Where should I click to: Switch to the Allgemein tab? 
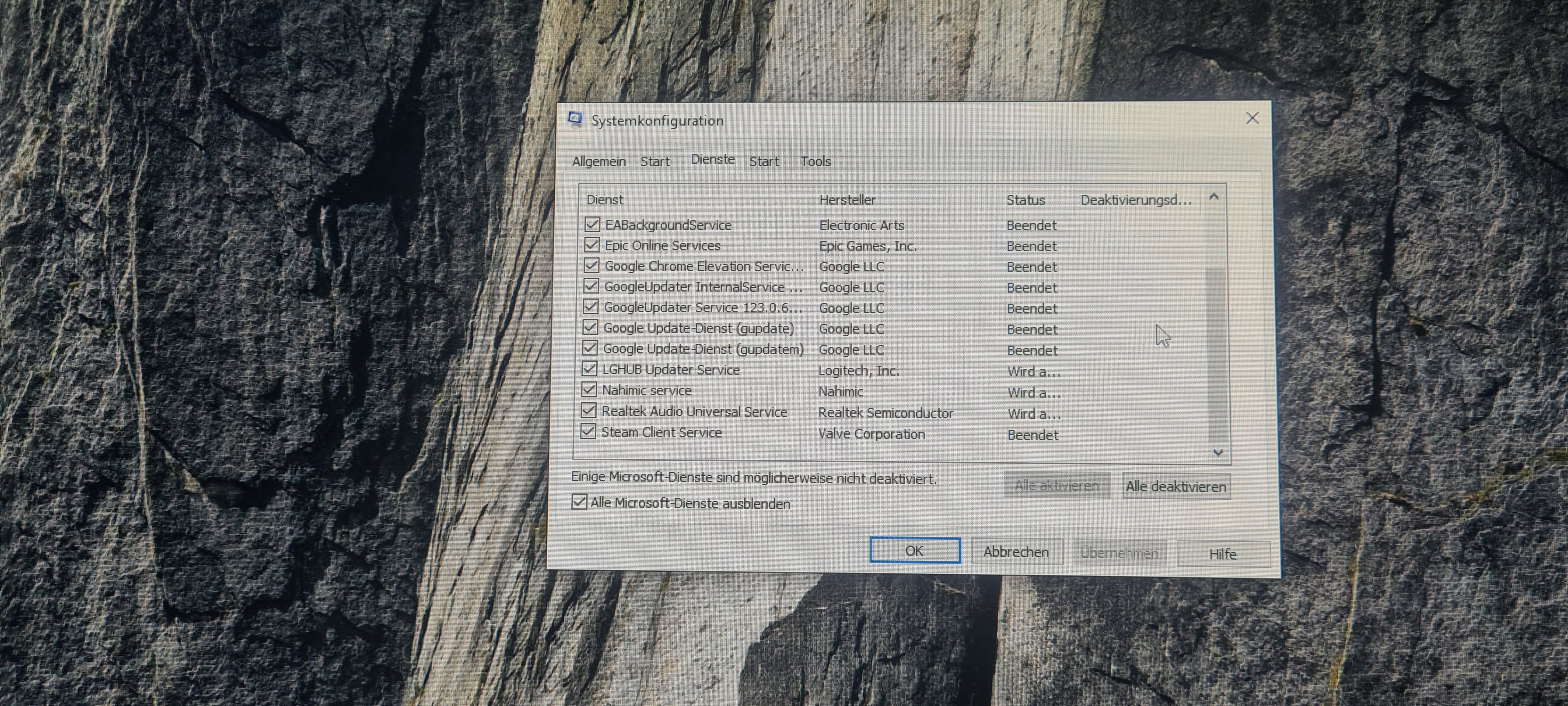[598, 161]
